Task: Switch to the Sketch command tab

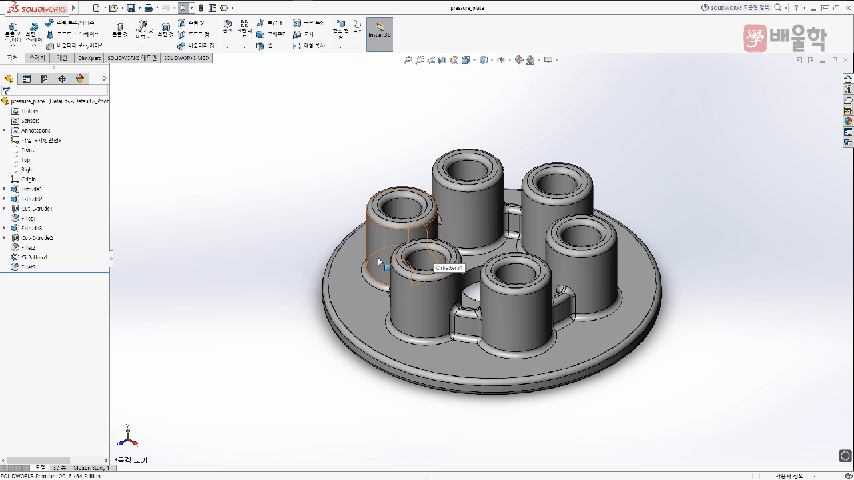Action: (37, 58)
